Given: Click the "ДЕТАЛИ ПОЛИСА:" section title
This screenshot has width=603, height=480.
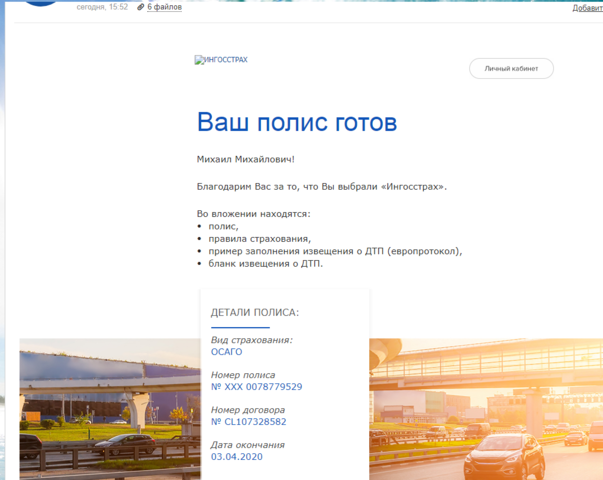Looking at the screenshot, I should 254,313.
